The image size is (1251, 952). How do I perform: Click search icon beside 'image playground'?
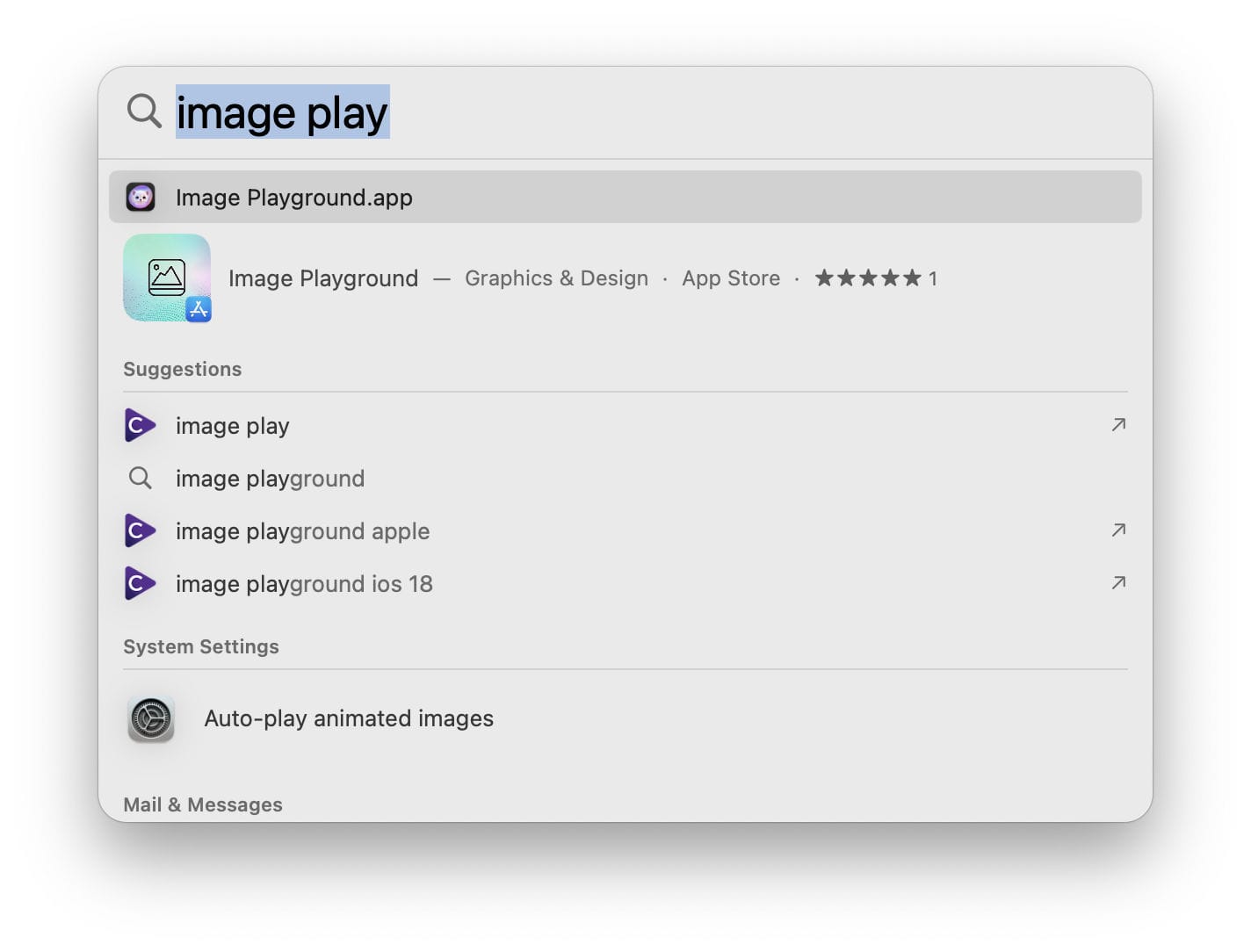(141, 478)
